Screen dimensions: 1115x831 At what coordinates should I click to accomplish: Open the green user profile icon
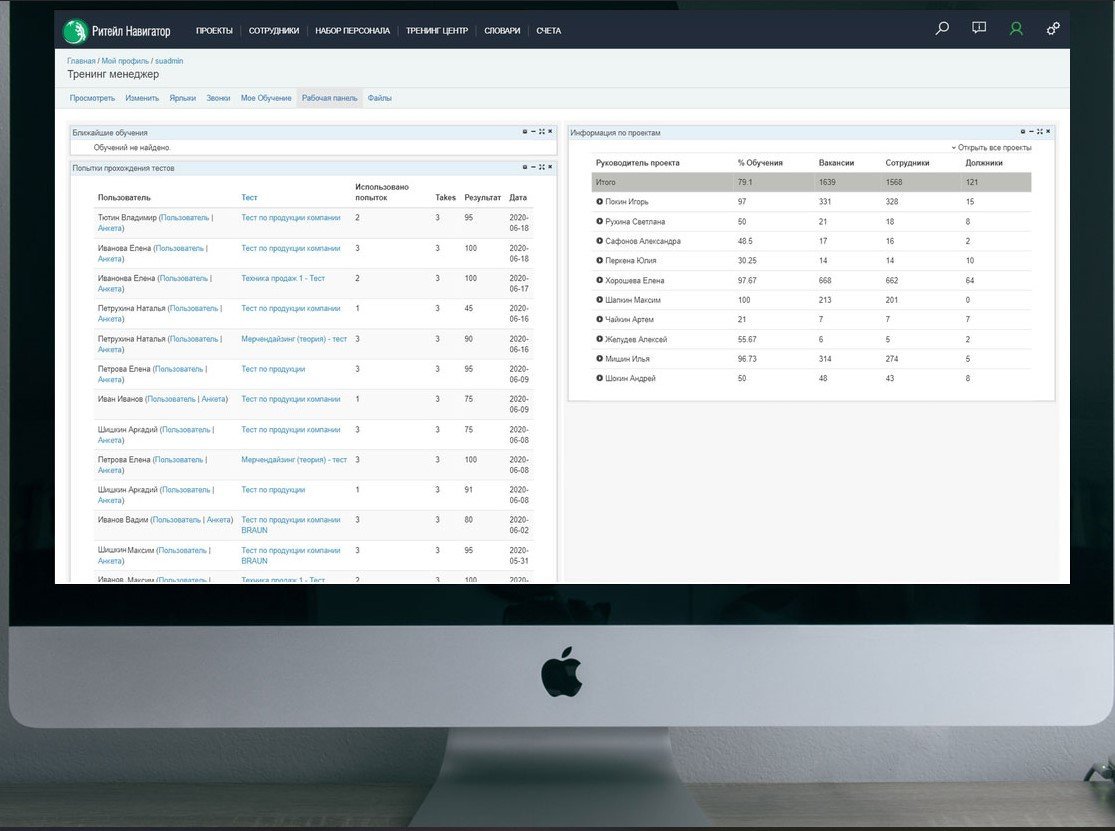point(1016,28)
